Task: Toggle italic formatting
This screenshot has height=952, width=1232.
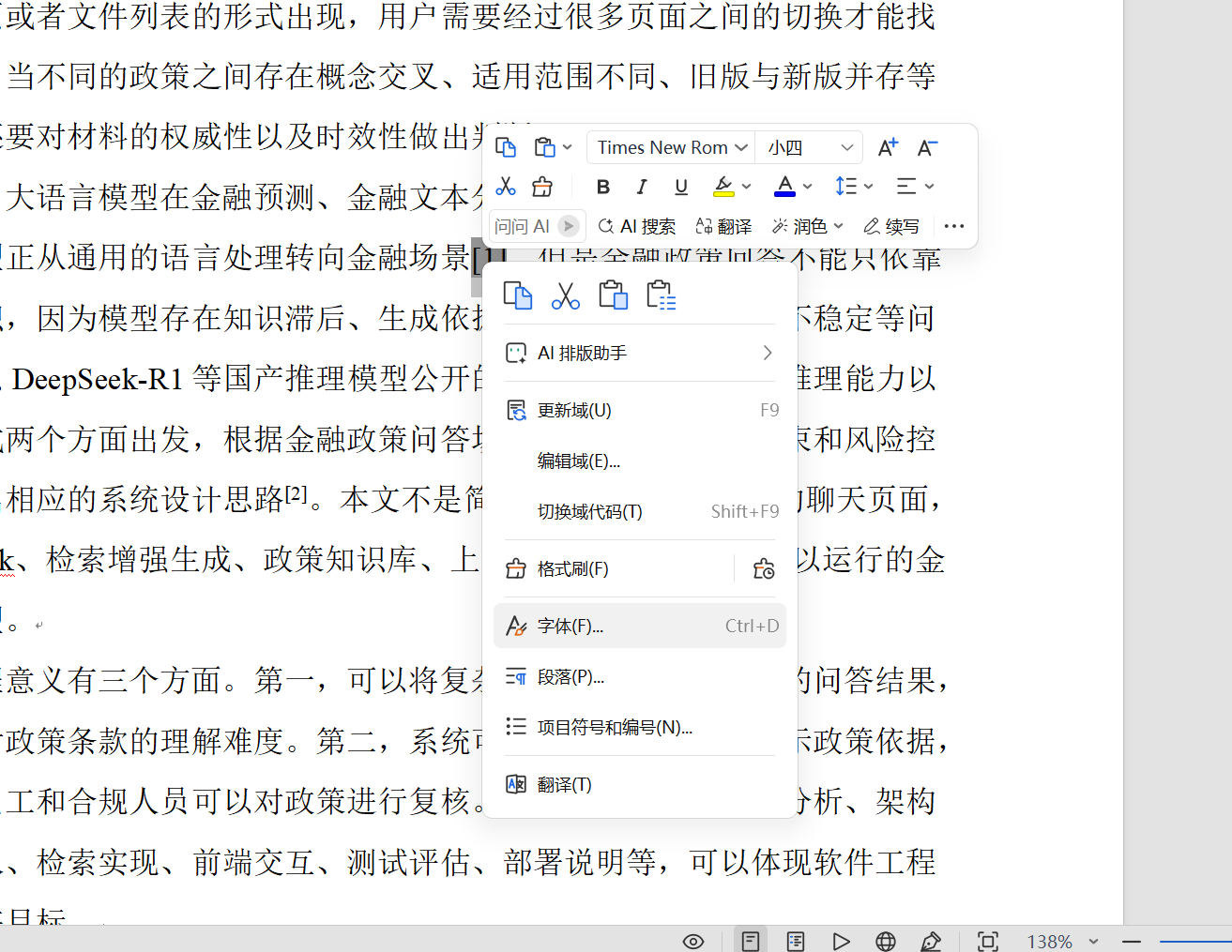Action: [642, 187]
